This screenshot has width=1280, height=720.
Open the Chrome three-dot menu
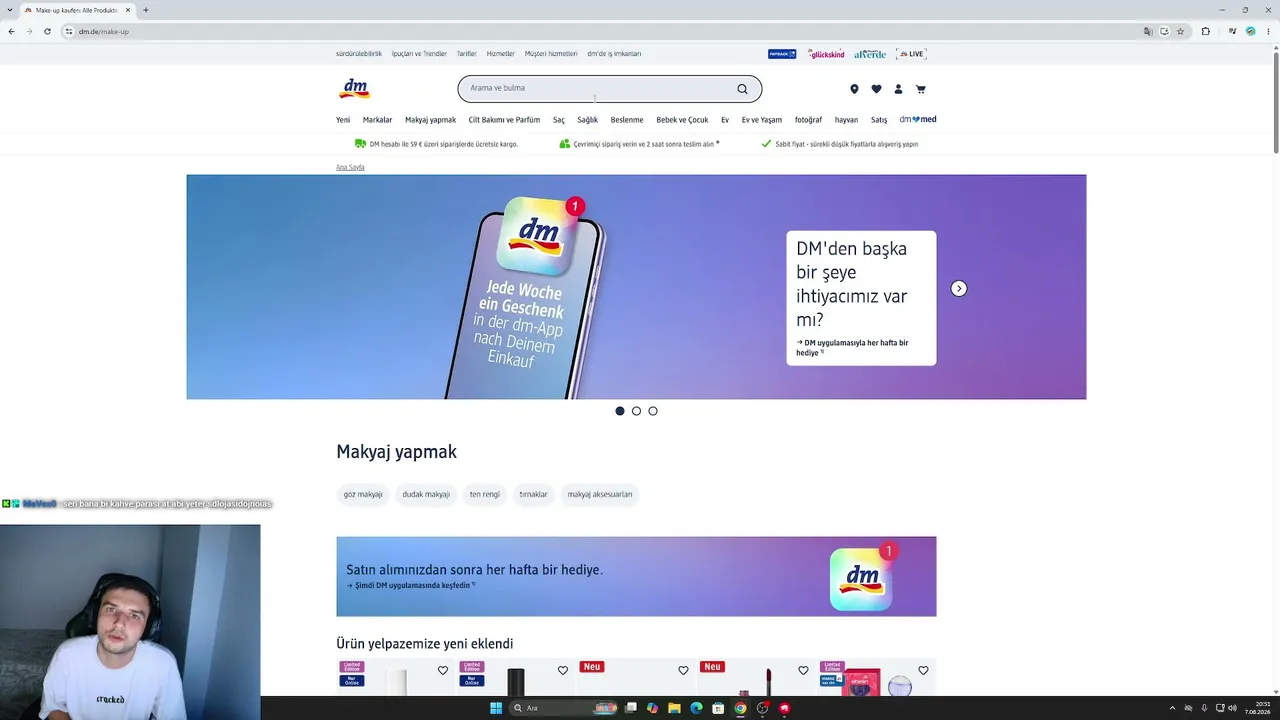(1269, 31)
